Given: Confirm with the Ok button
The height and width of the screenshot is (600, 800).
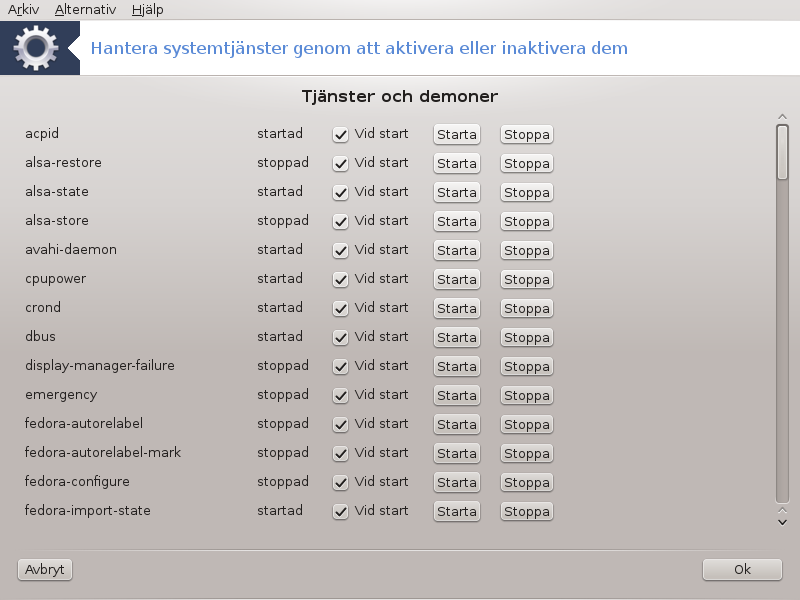Looking at the screenshot, I should 742,569.
